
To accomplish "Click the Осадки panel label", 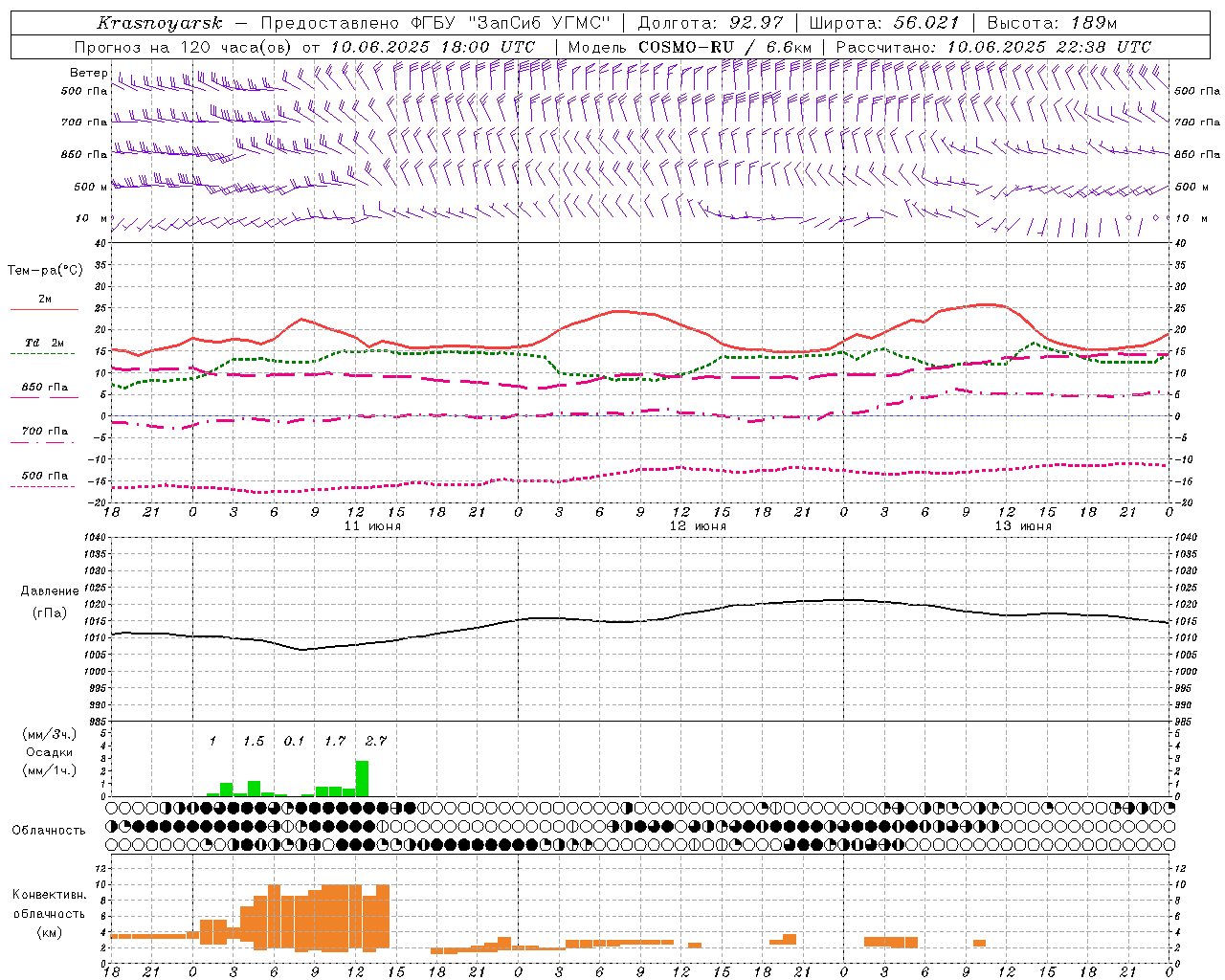I will 50,753.
